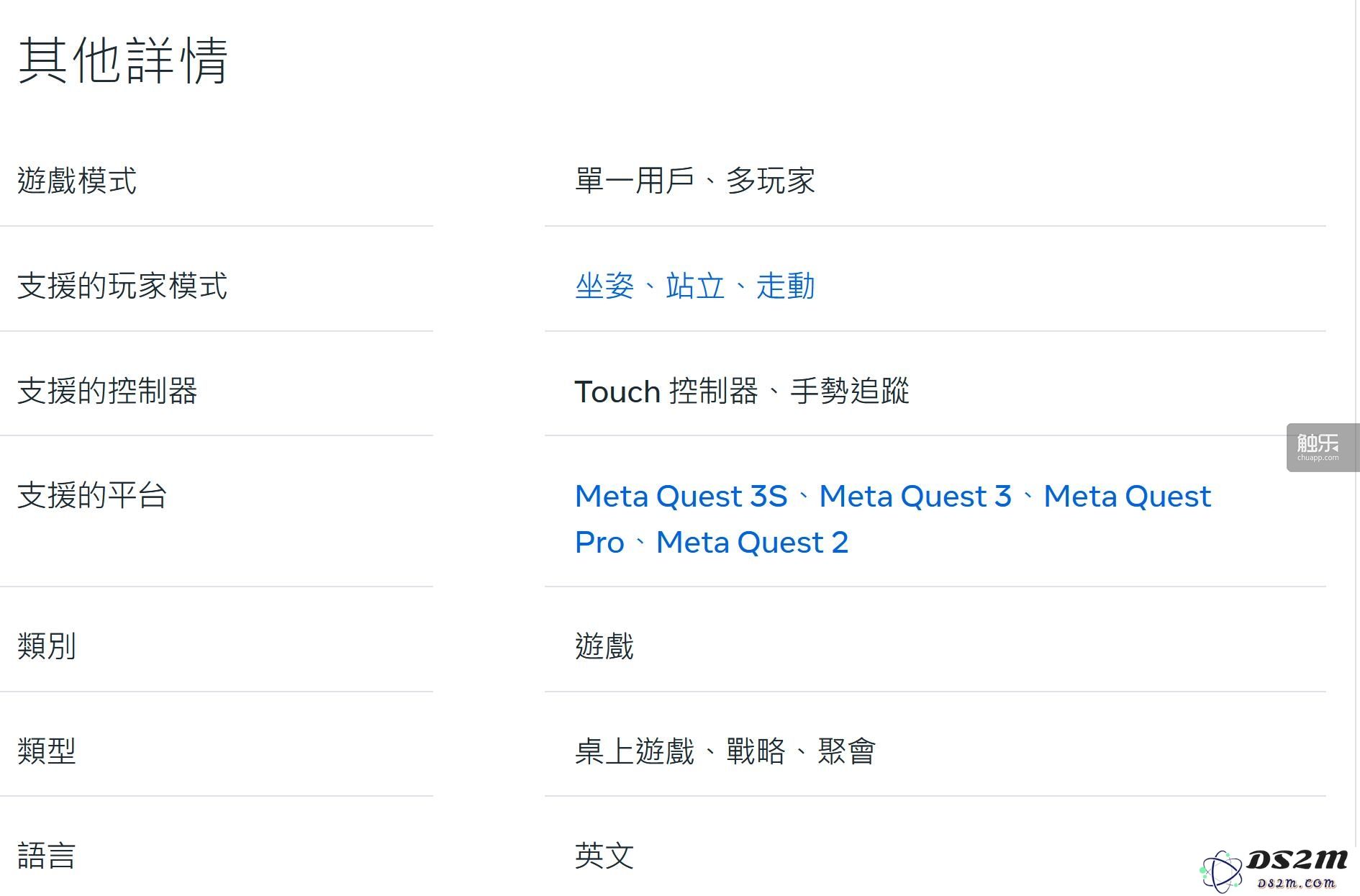Click the 支援的玩家模式 label

(122, 286)
